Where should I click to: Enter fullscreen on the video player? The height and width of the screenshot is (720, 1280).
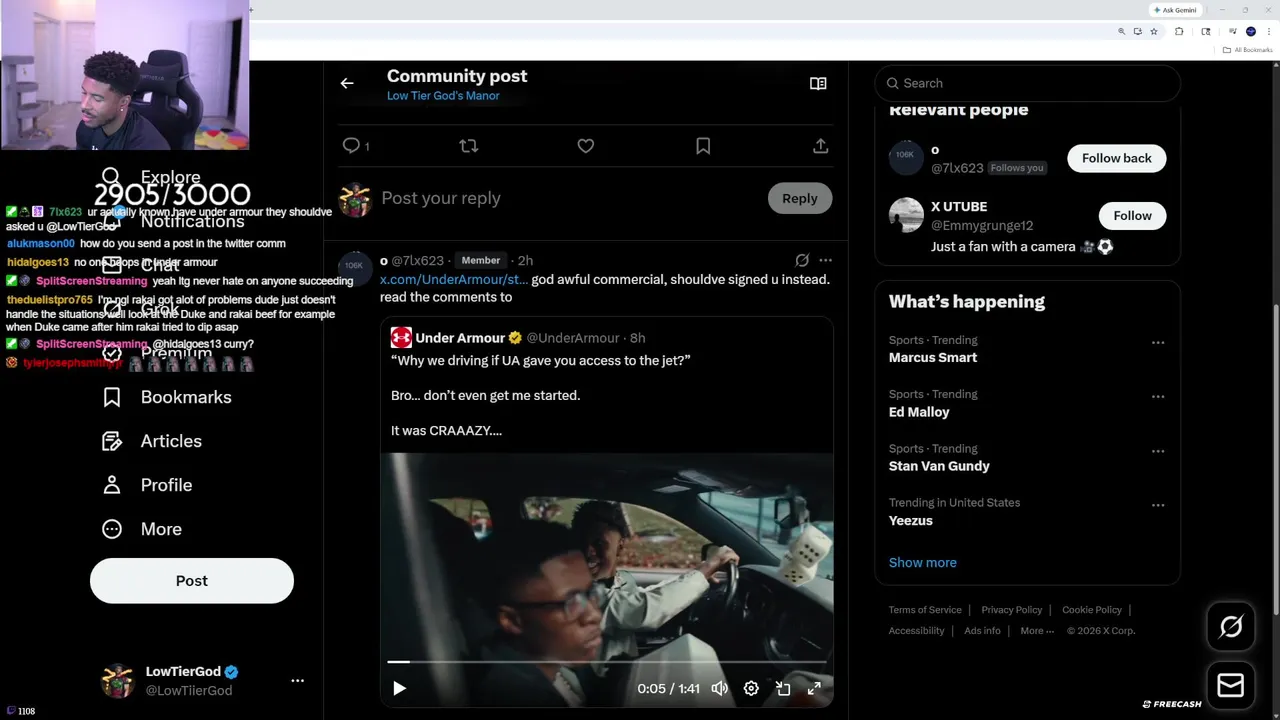tap(814, 688)
